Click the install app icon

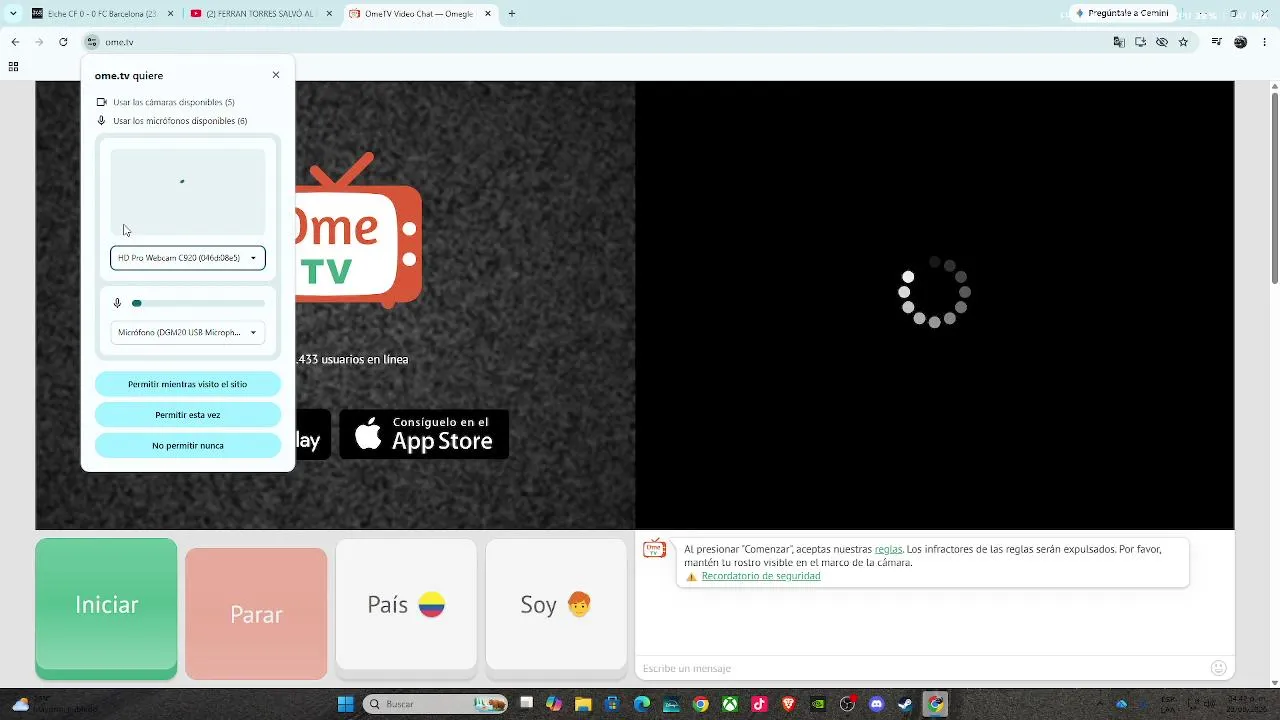[x=1140, y=42]
